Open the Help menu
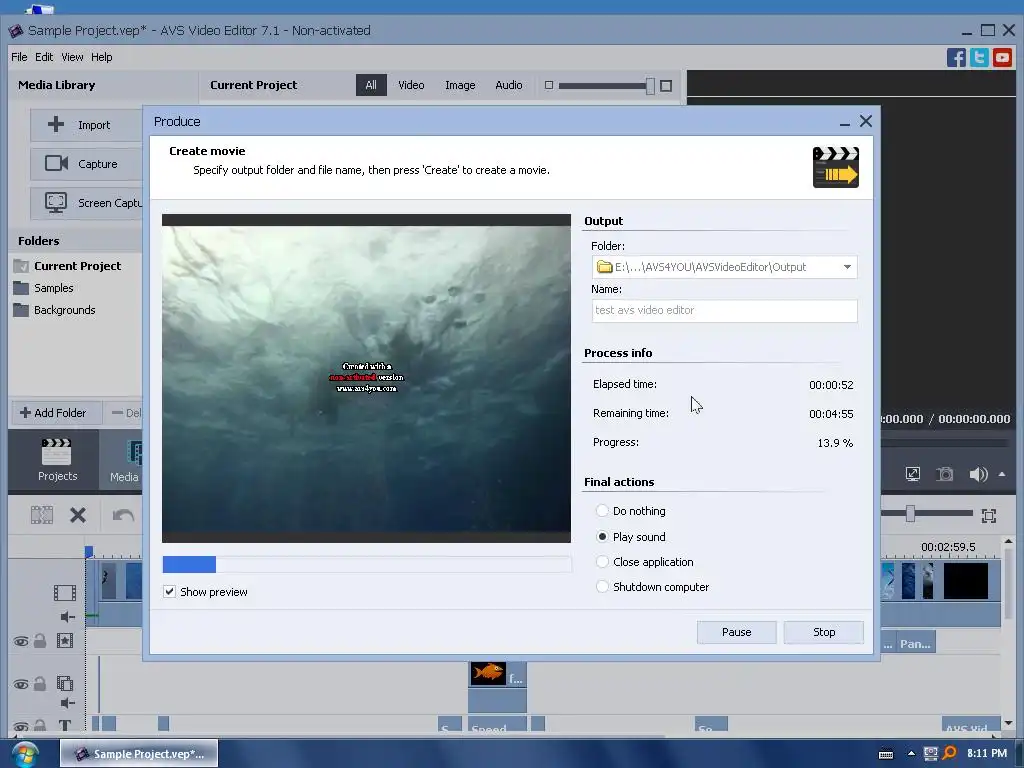This screenshot has width=1024, height=768. click(x=101, y=57)
